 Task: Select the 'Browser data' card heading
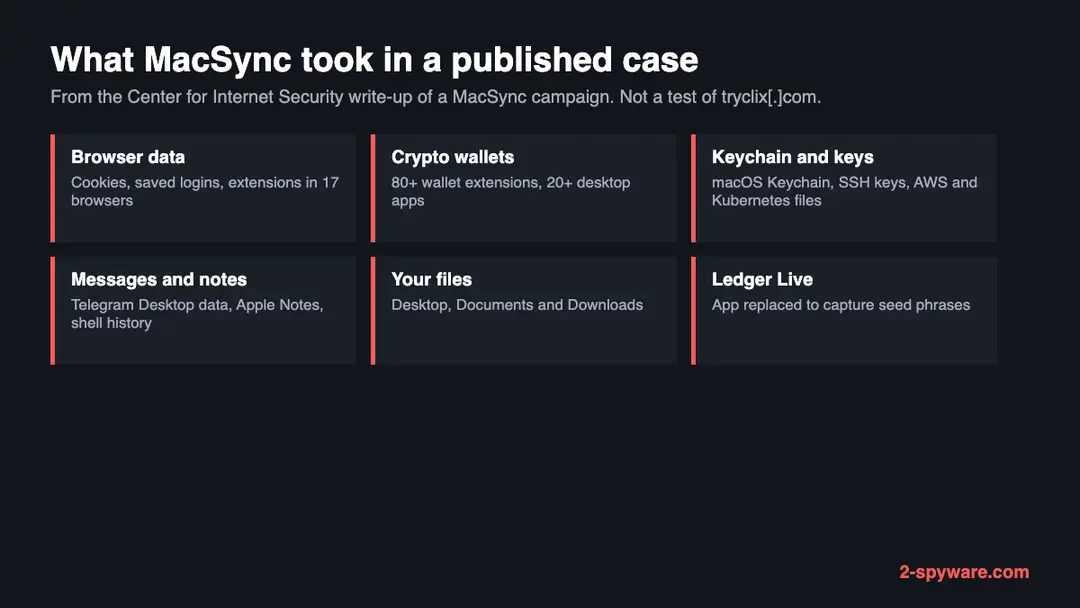(128, 157)
